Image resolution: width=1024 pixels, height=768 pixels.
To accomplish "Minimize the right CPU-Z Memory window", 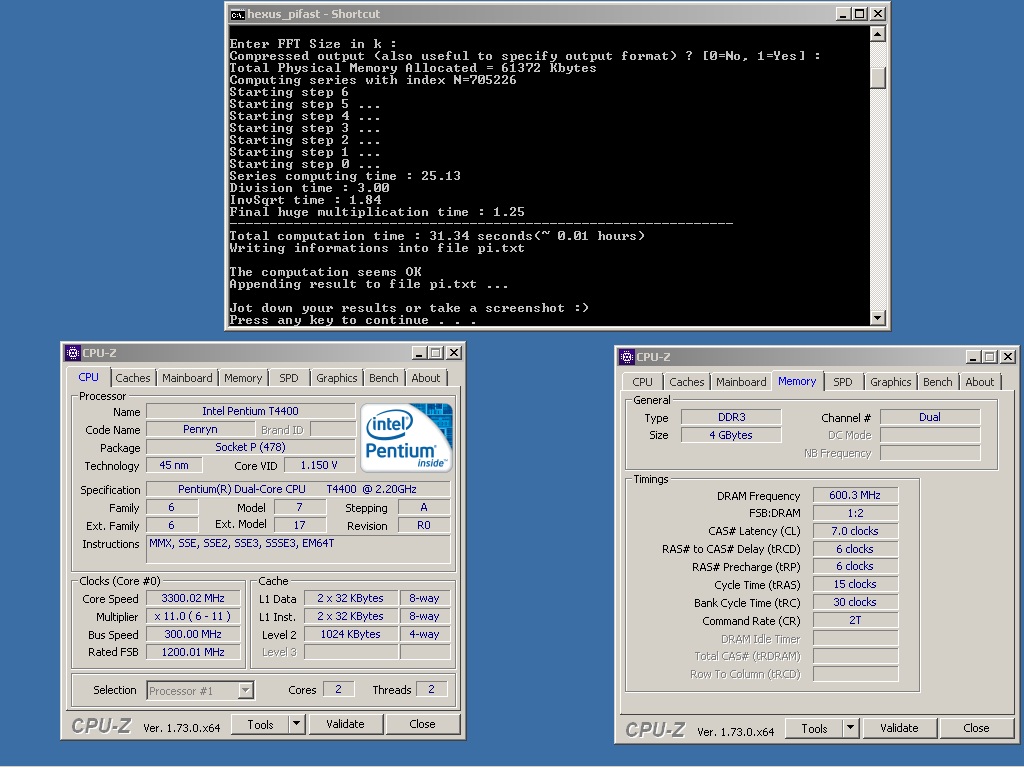I will (974, 357).
